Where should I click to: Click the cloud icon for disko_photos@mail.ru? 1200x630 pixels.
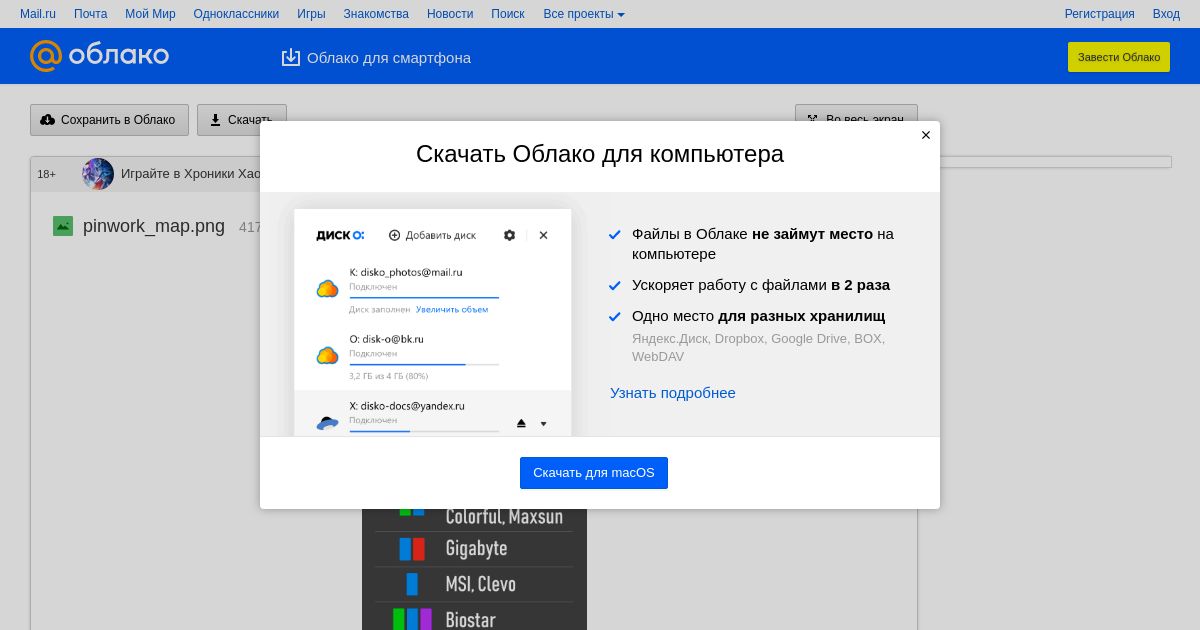tap(327, 289)
